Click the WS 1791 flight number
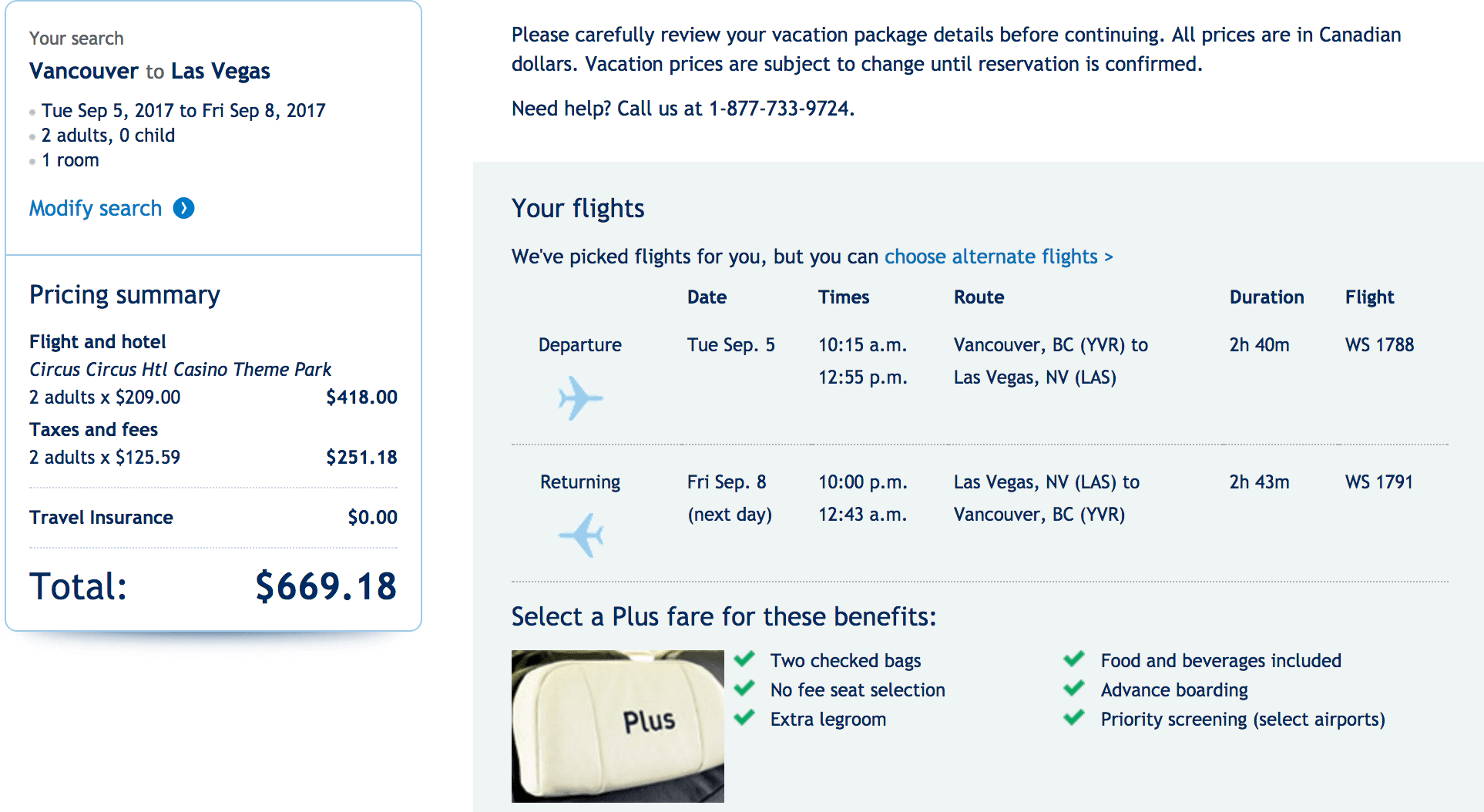1484x812 pixels. tap(1378, 482)
